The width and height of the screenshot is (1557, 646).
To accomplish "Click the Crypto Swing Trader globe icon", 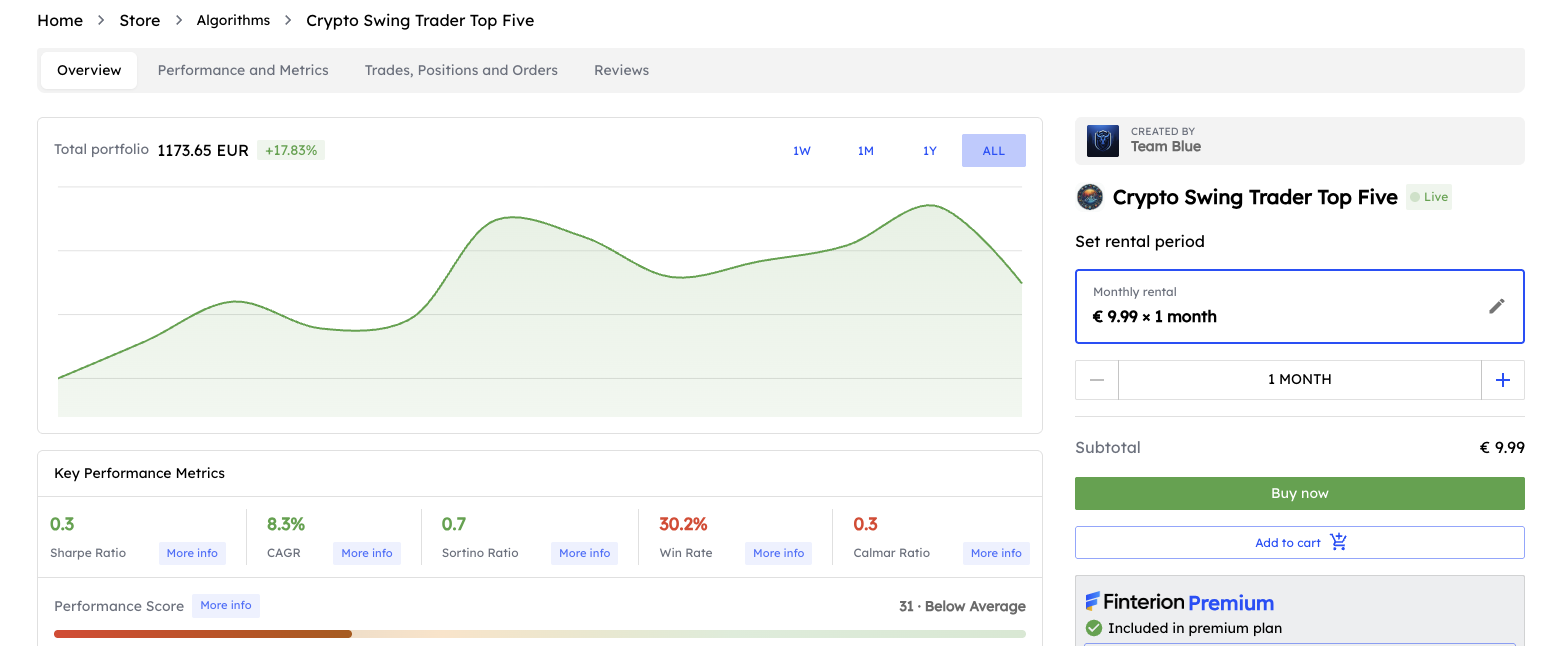I will pos(1089,197).
